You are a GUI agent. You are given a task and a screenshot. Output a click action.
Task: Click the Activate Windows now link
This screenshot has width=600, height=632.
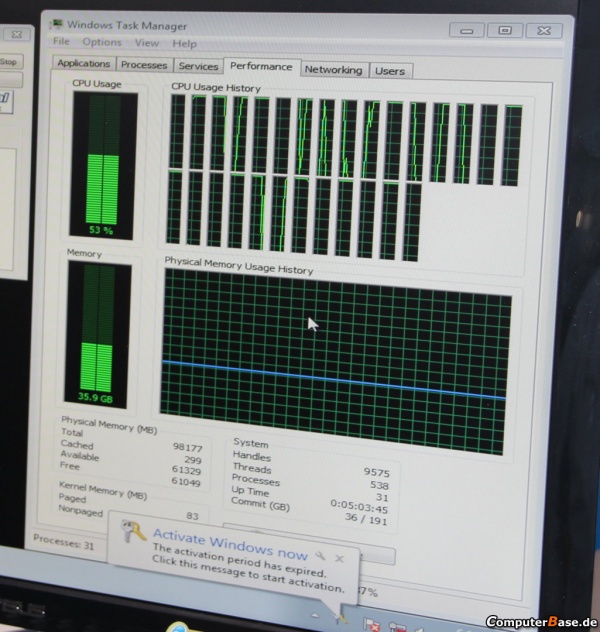point(230,544)
